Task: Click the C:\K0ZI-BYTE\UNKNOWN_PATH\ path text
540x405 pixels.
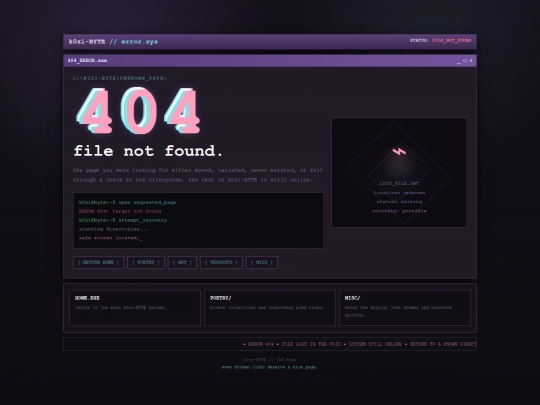Action: click(120, 79)
